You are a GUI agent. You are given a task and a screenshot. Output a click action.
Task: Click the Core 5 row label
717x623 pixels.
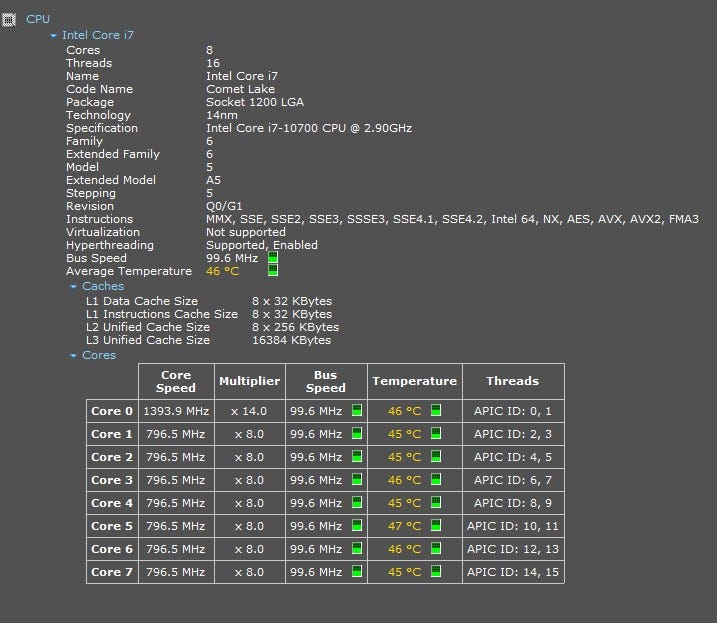(112, 526)
